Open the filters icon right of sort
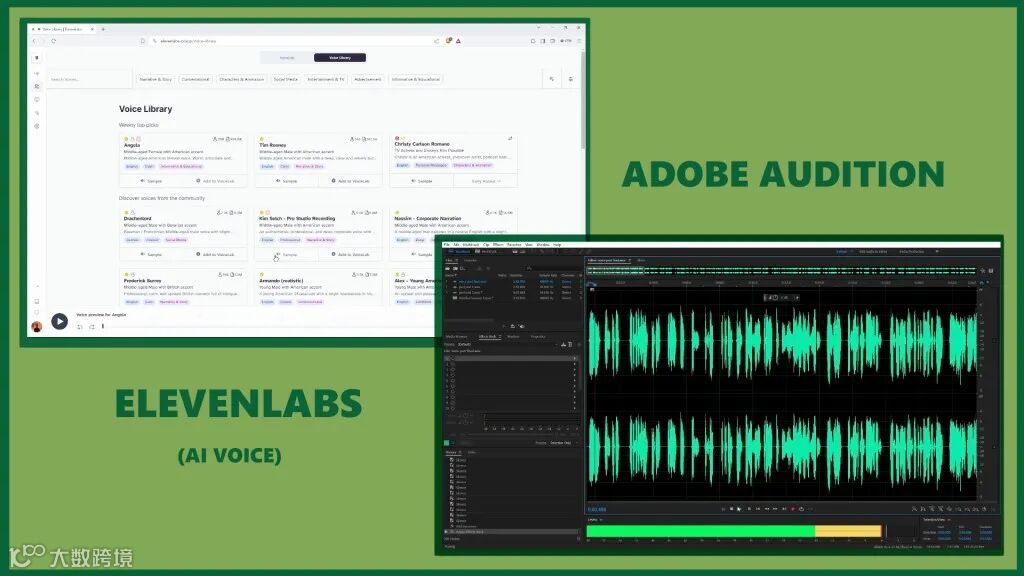This screenshot has height=576, width=1024. pos(571,79)
